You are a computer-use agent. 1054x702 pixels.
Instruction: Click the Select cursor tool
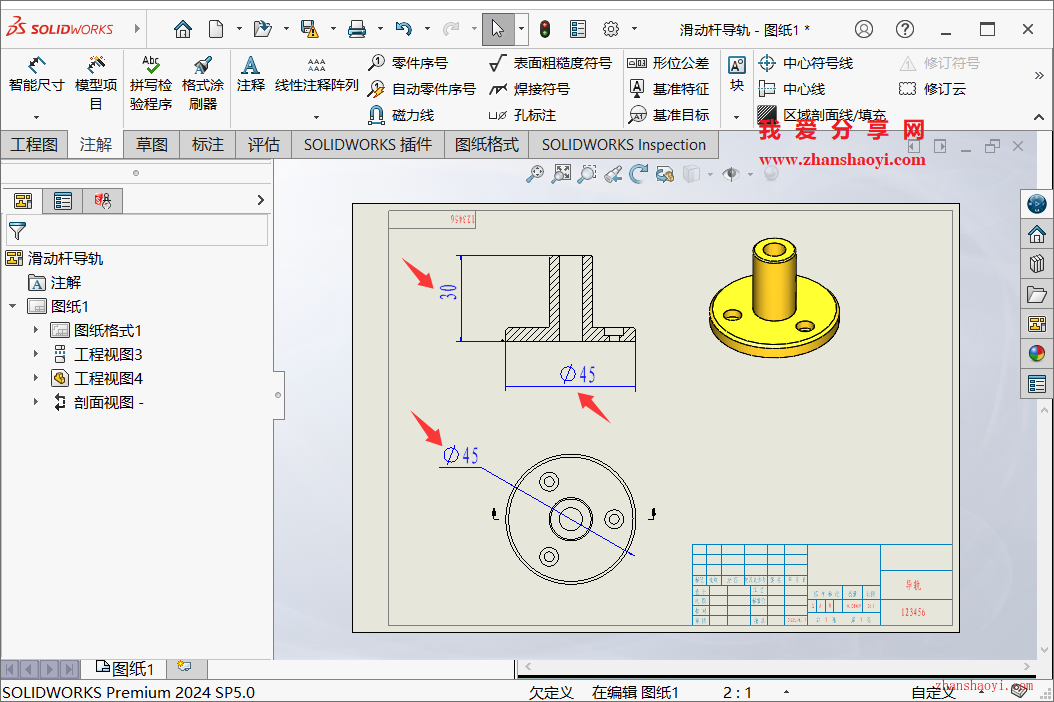pos(497,29)
